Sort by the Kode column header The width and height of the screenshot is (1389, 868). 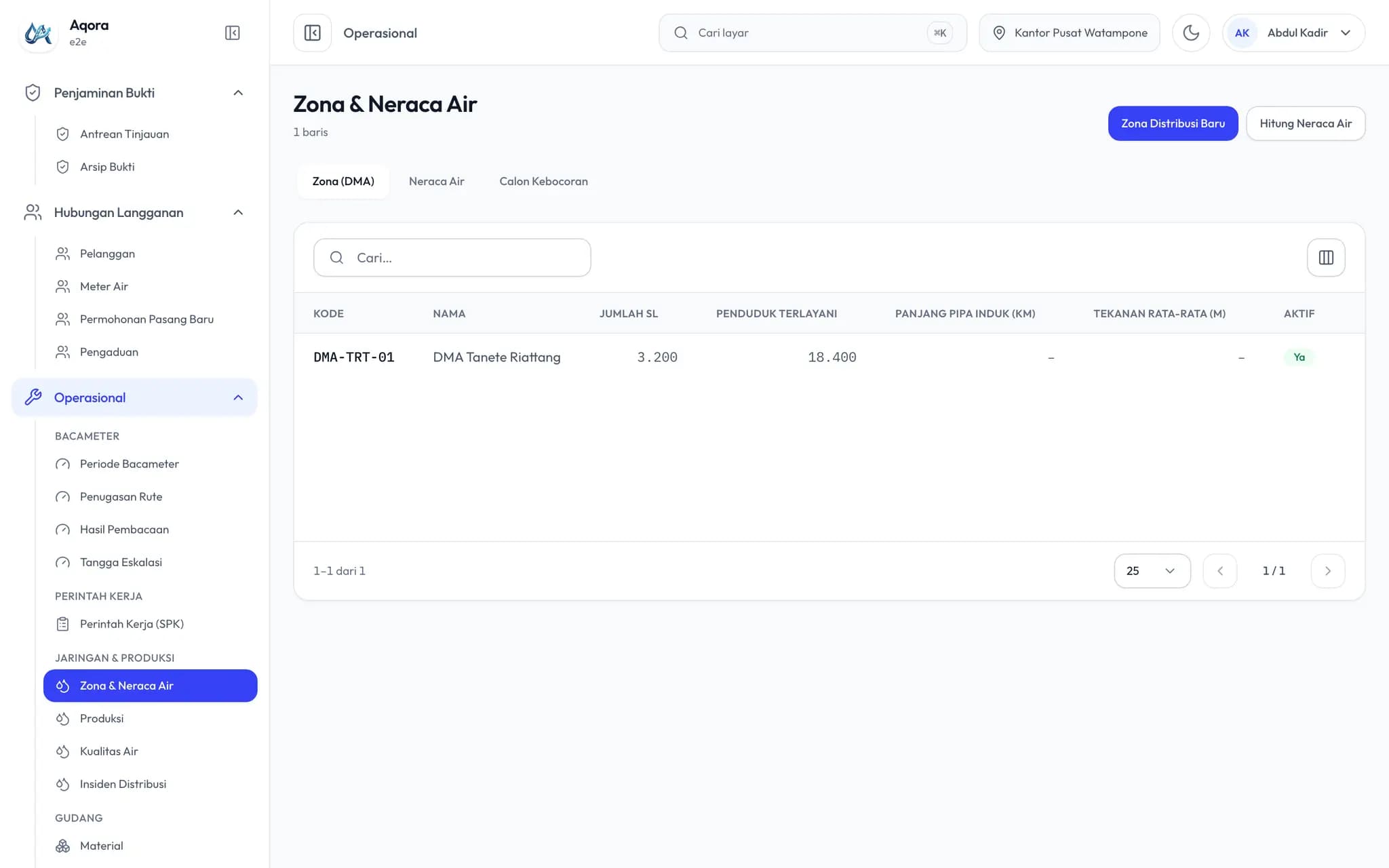328,313
